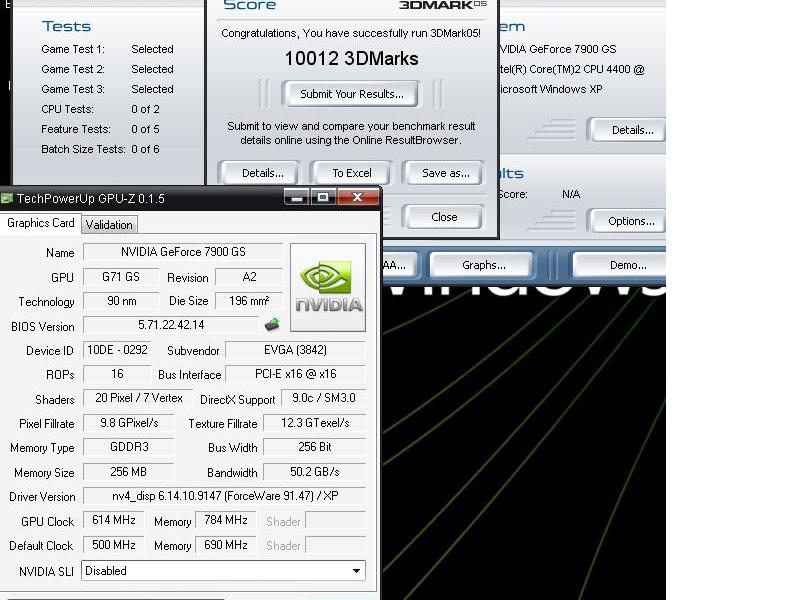Click the CPU Tests value 0 of 2
800x600 pixels.
[x=145, y=109]
